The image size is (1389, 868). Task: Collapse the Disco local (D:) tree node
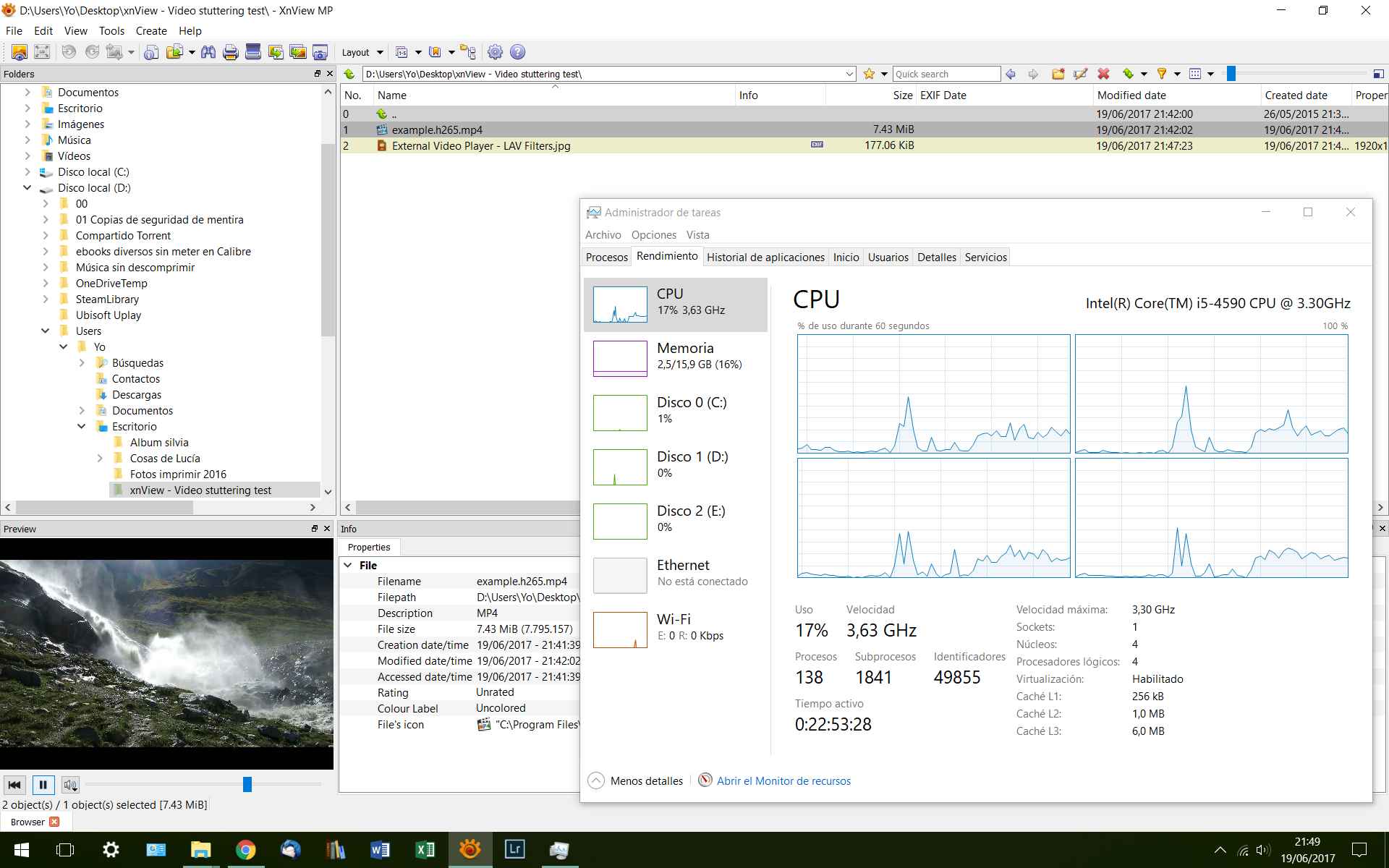27,188
